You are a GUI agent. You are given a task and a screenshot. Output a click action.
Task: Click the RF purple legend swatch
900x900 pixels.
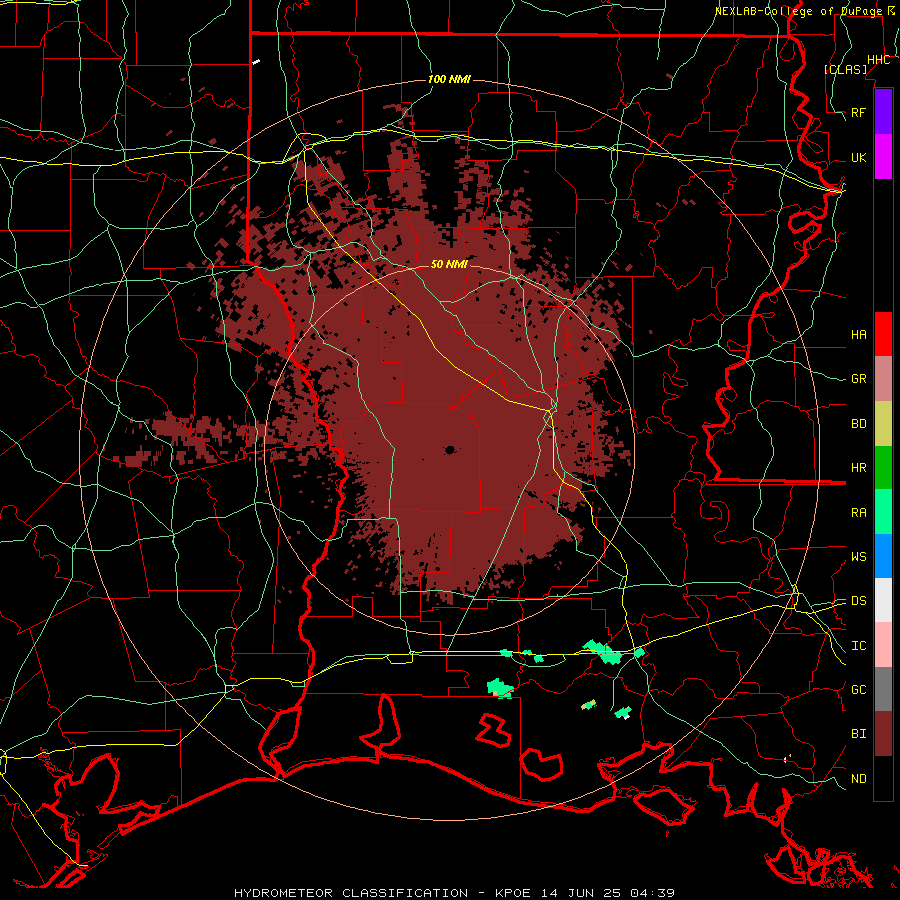[883, 112]
